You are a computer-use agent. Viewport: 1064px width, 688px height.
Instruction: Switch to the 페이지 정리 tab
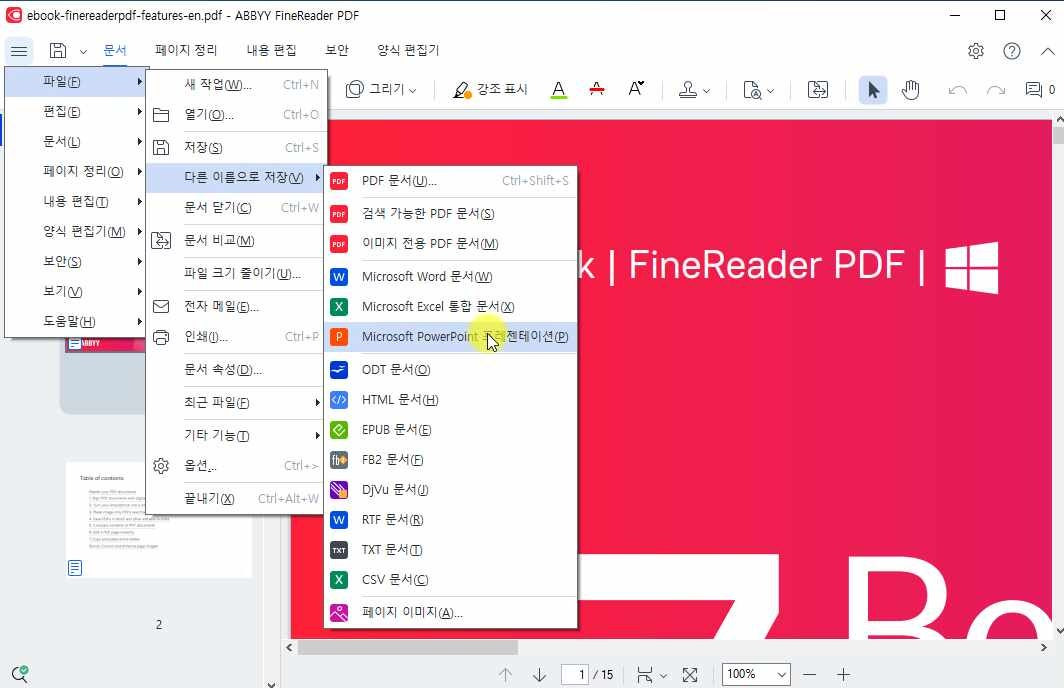click(x=186, y=50)
